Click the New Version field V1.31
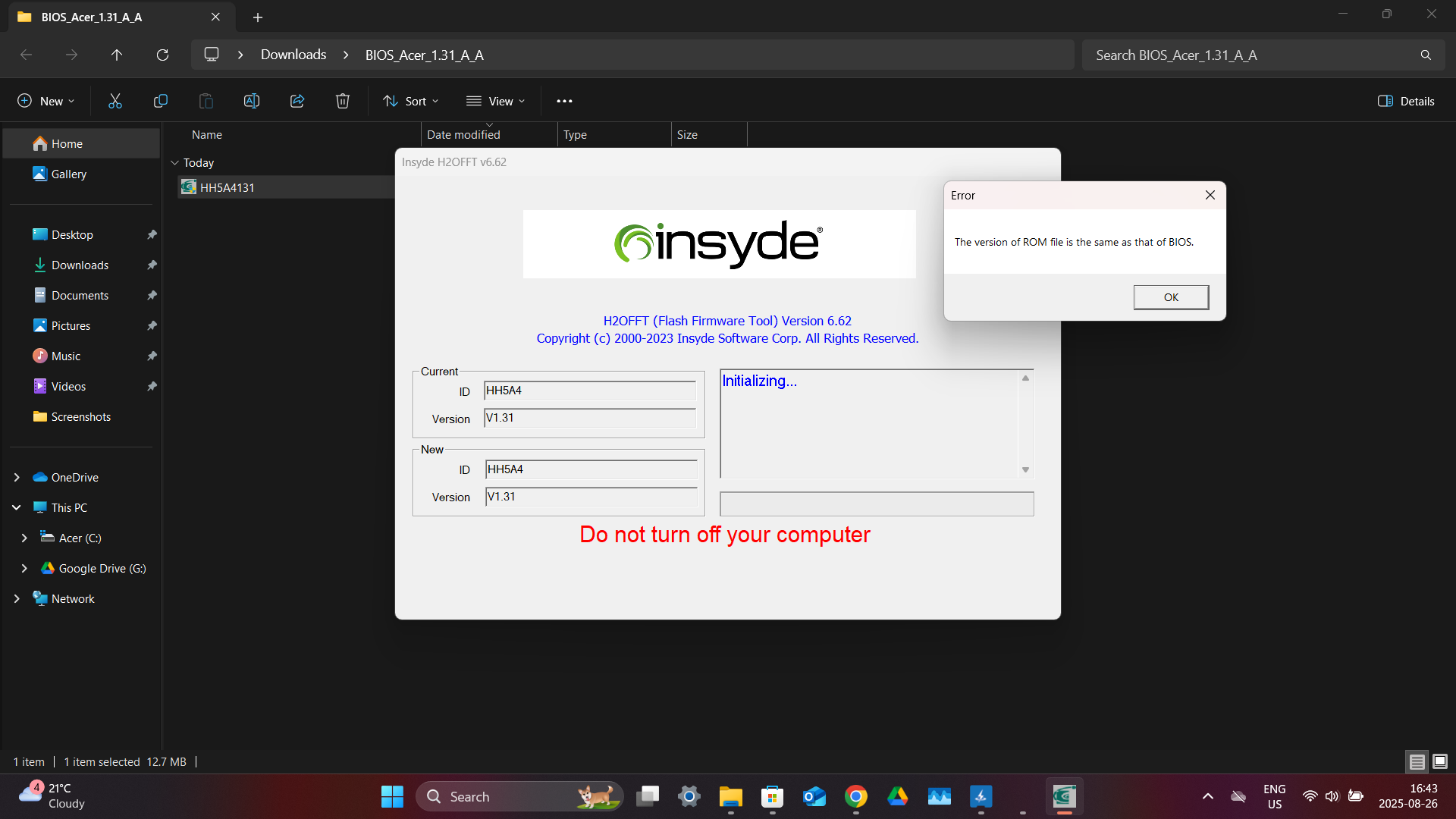The width and height of the screenshot is (1456, 819). click(591, 497)
